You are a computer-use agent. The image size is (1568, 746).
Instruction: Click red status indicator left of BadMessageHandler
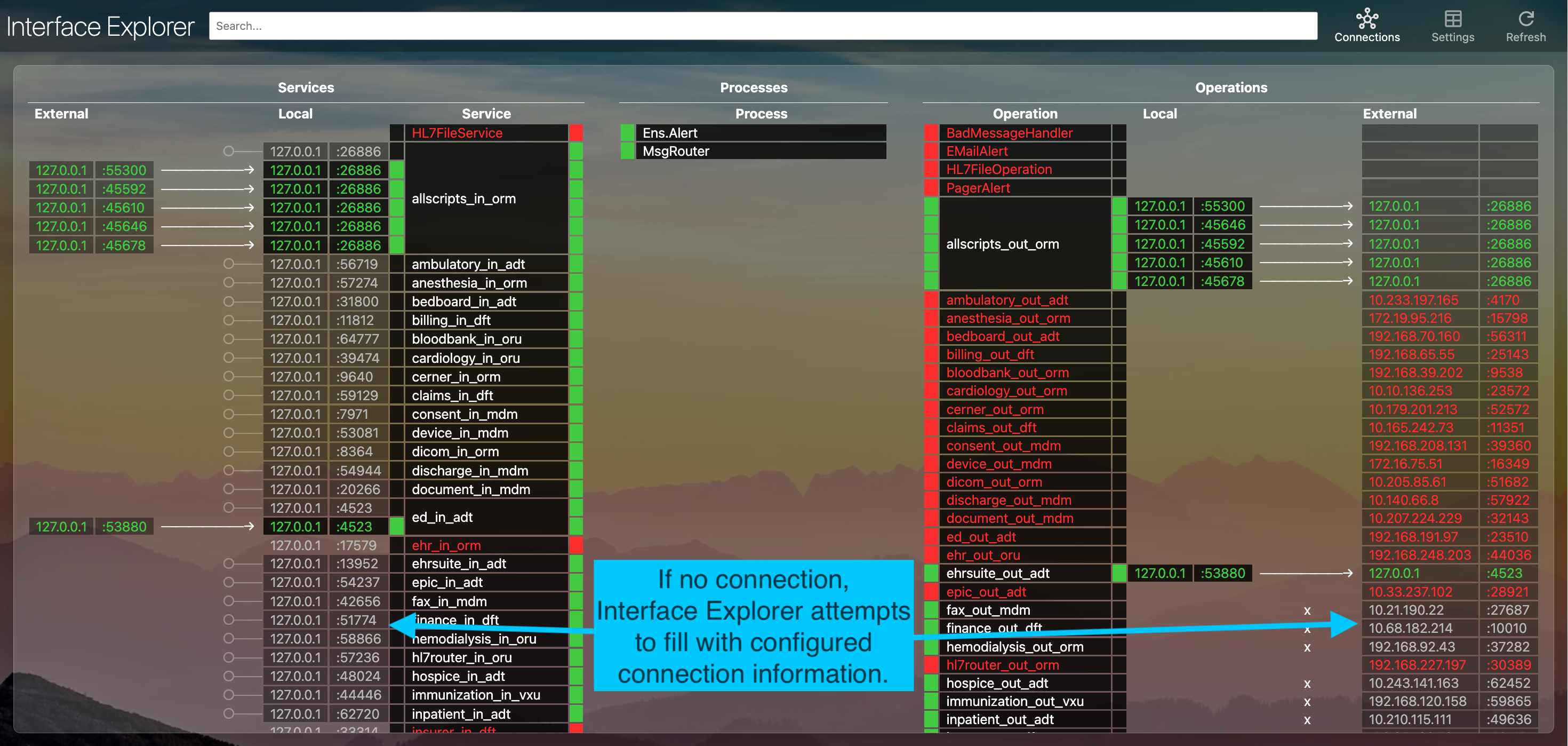click(931, 133)
